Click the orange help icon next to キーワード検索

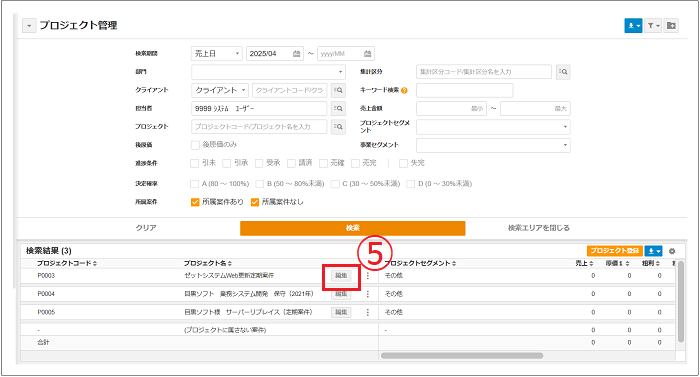tap(404, 90)
